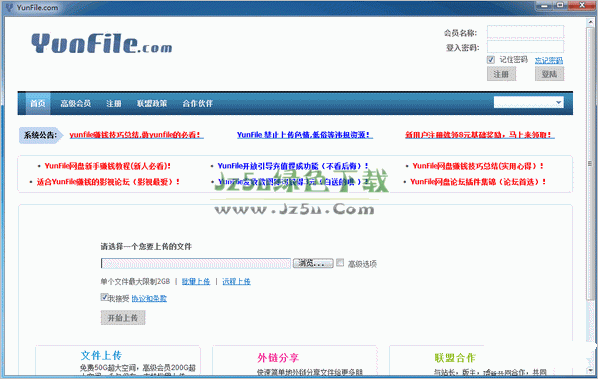
Task: Close the YunFile.com window
Action: 582,6
